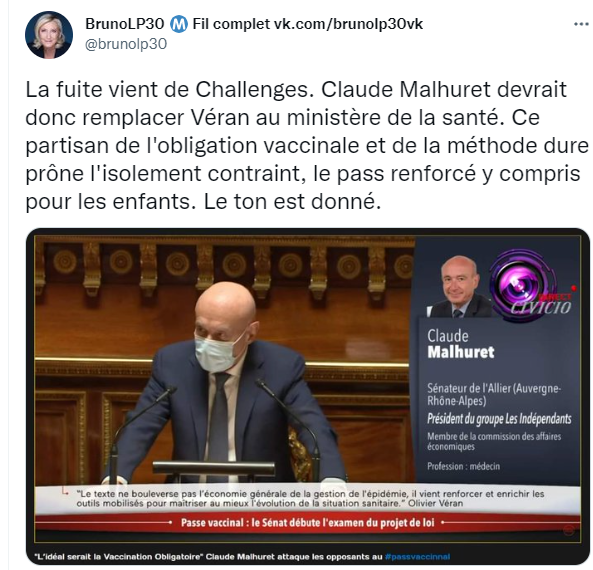The width and height of the screenshot is (593, 570).
Task: Click the red live dot beside Direct
Action: pyautogui.click(x=574, y=289)
